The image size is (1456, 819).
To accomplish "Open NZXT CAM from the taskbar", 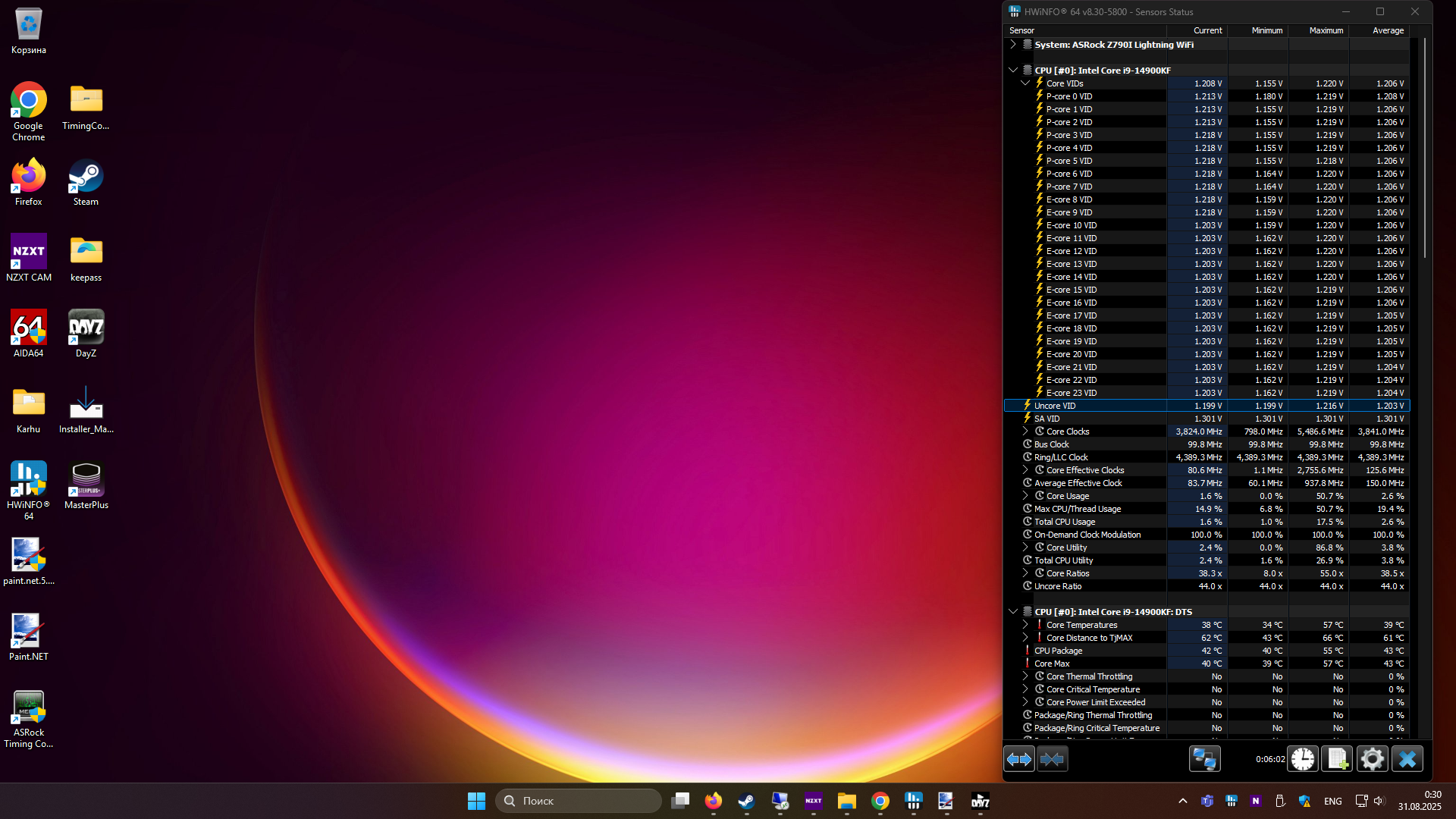I will (814, 801).
